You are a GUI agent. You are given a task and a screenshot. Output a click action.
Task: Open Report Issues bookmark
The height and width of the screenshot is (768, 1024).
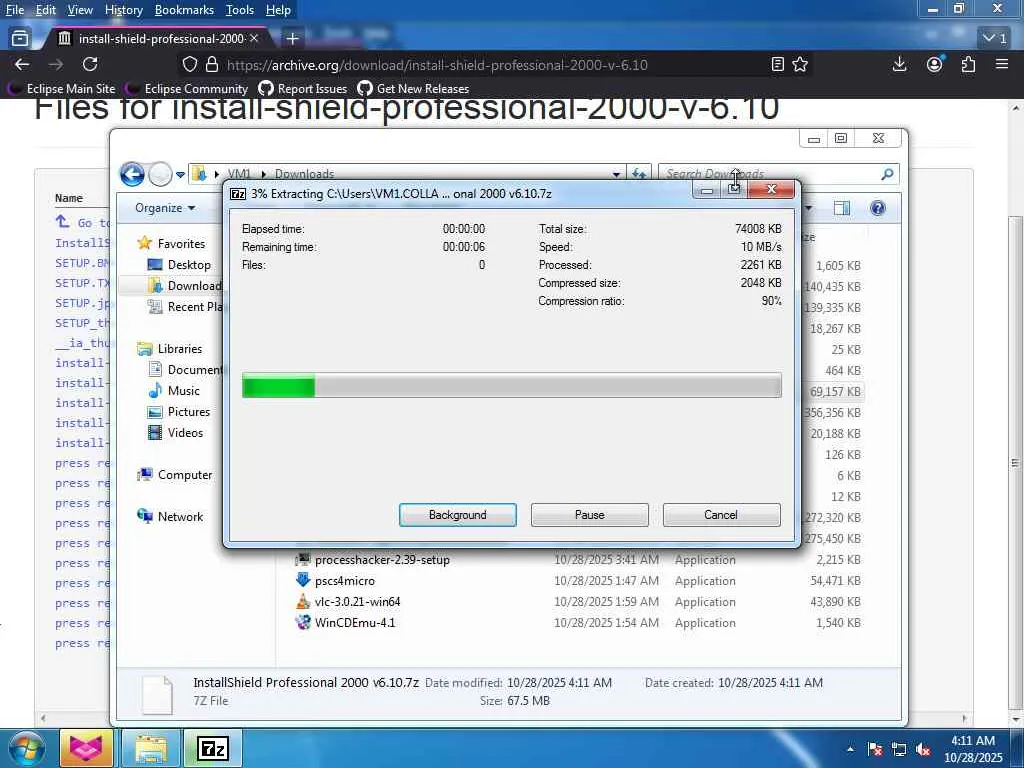click(303, 89)
